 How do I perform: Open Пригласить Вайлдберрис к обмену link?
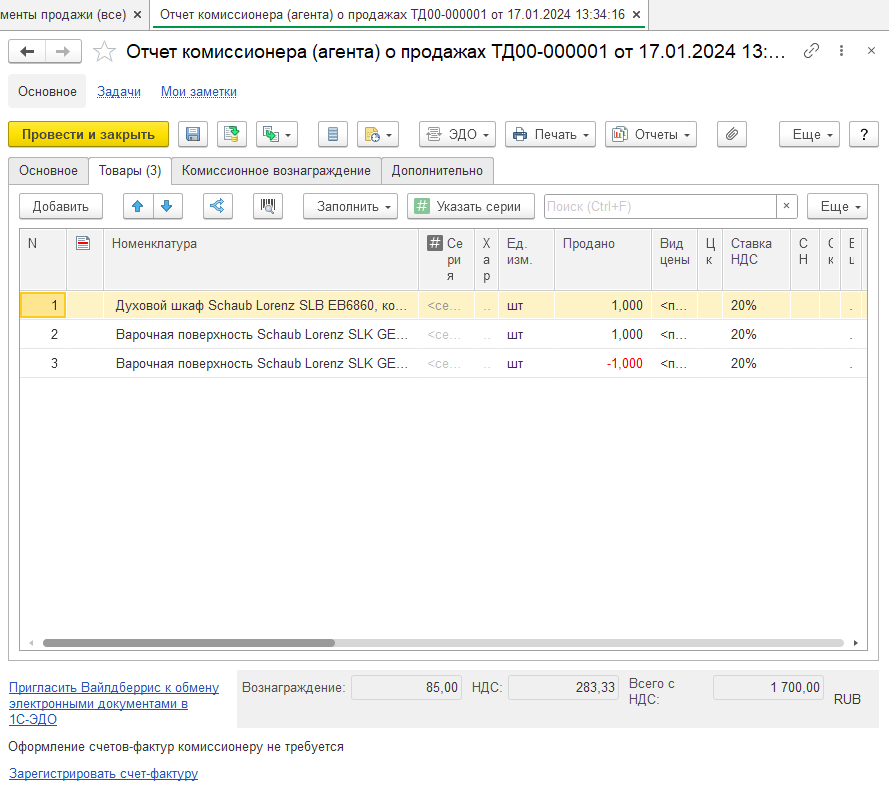[114, 703]
